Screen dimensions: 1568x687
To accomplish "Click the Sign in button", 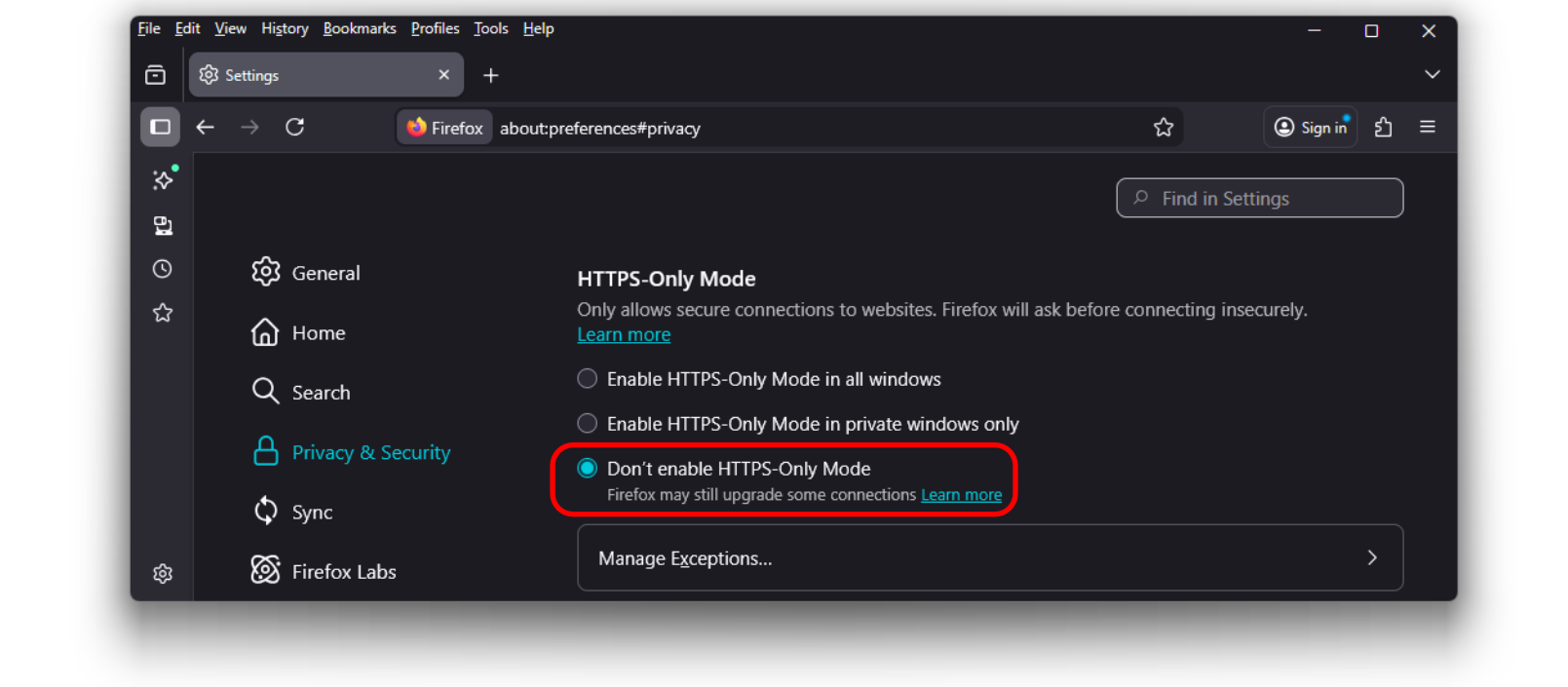I will click(x=1311, y=128).
